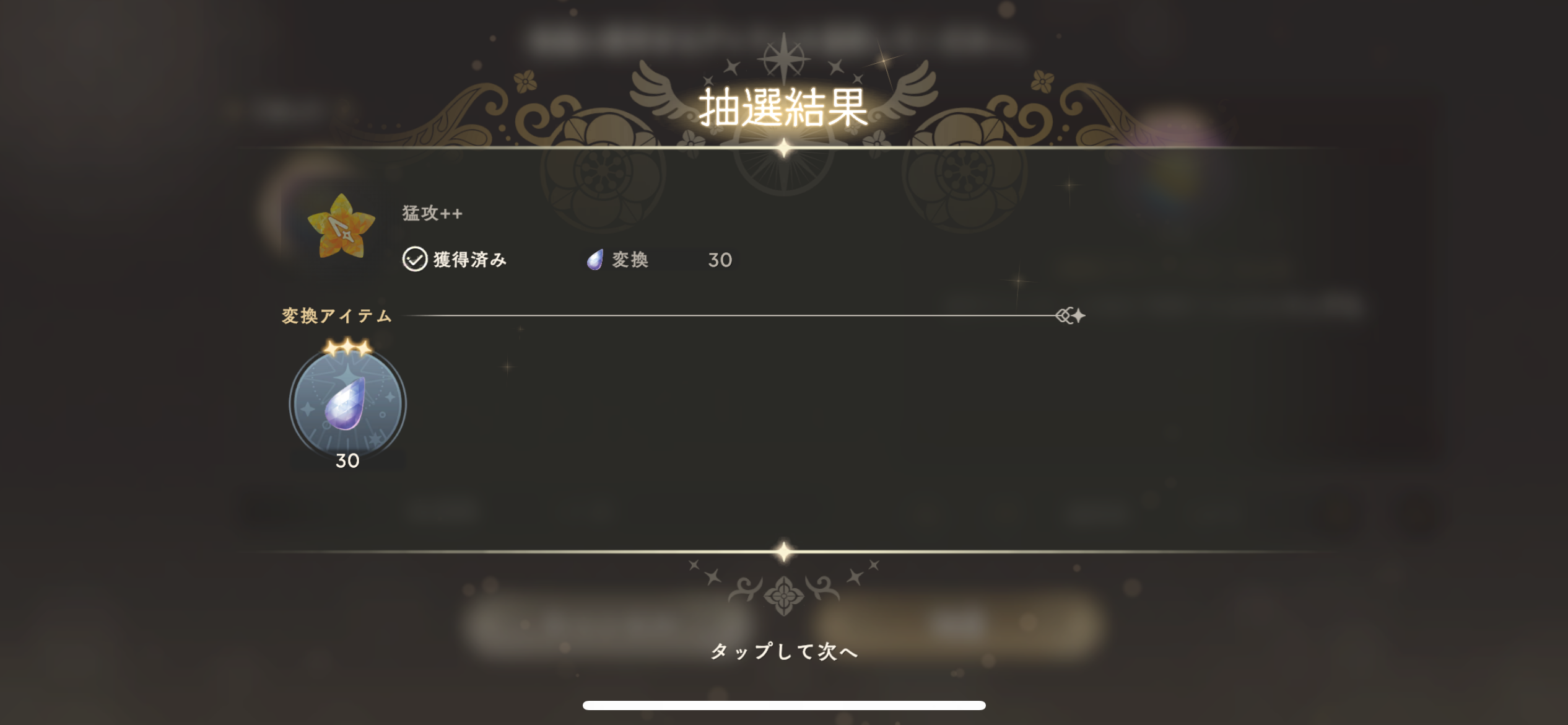This screenshot has width=1568, height=725.
Task: Tap the iOS home indicator bar
Action: 784,705
